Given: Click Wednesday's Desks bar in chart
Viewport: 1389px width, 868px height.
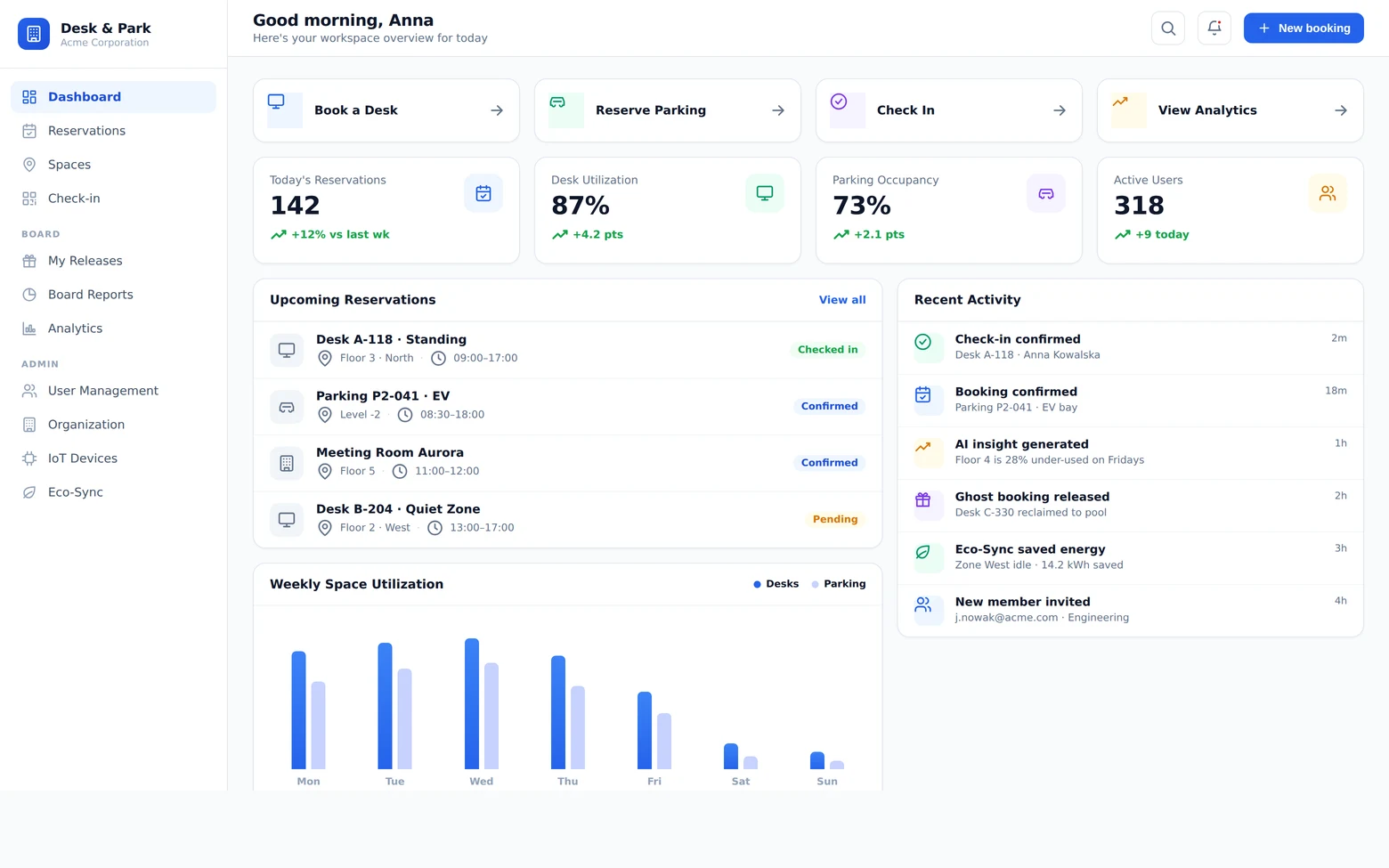Looking at the screenshot, I should [x=472, y=703].
